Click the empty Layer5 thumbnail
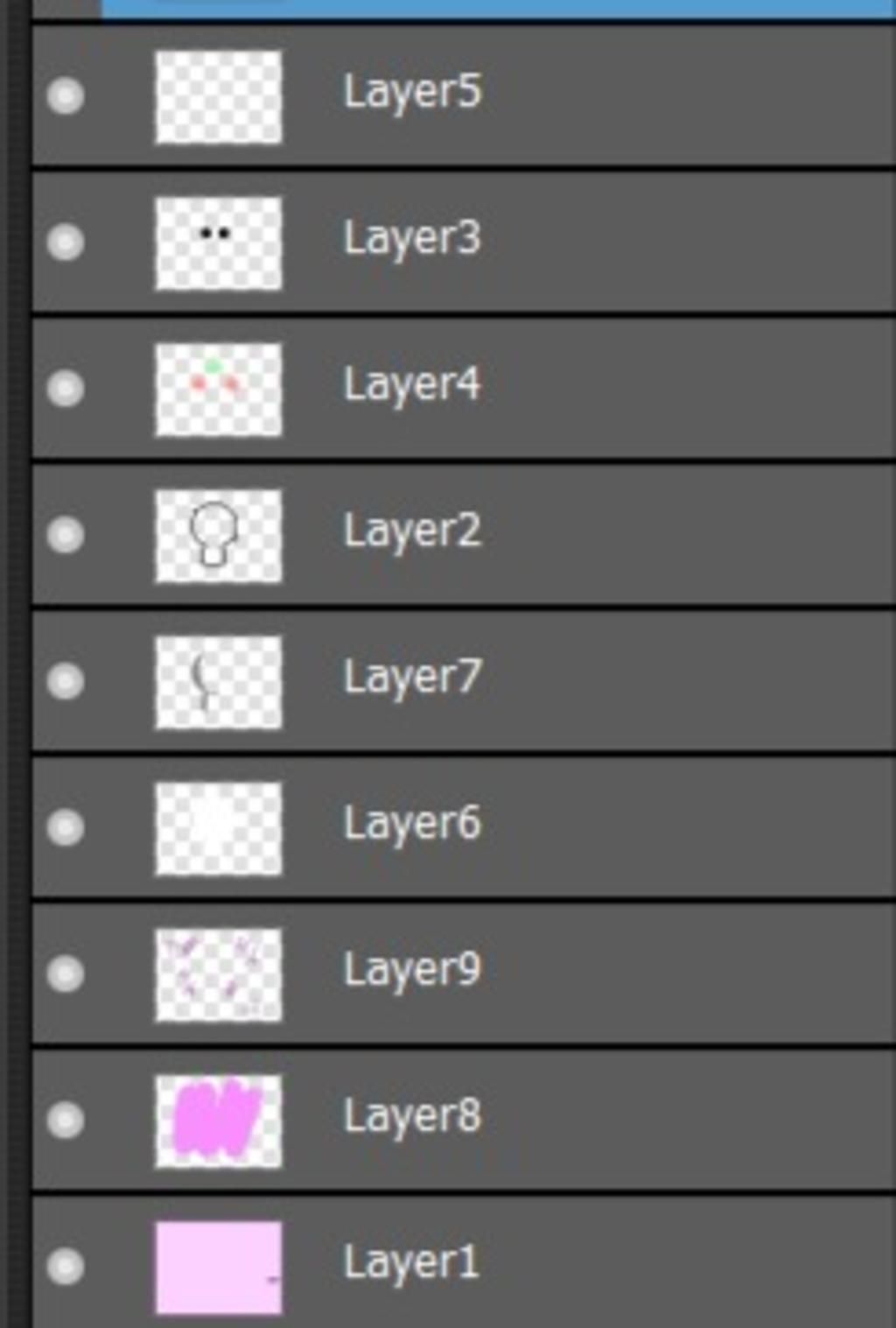The width and height of the screenshot is (896, 1328). 219,96
